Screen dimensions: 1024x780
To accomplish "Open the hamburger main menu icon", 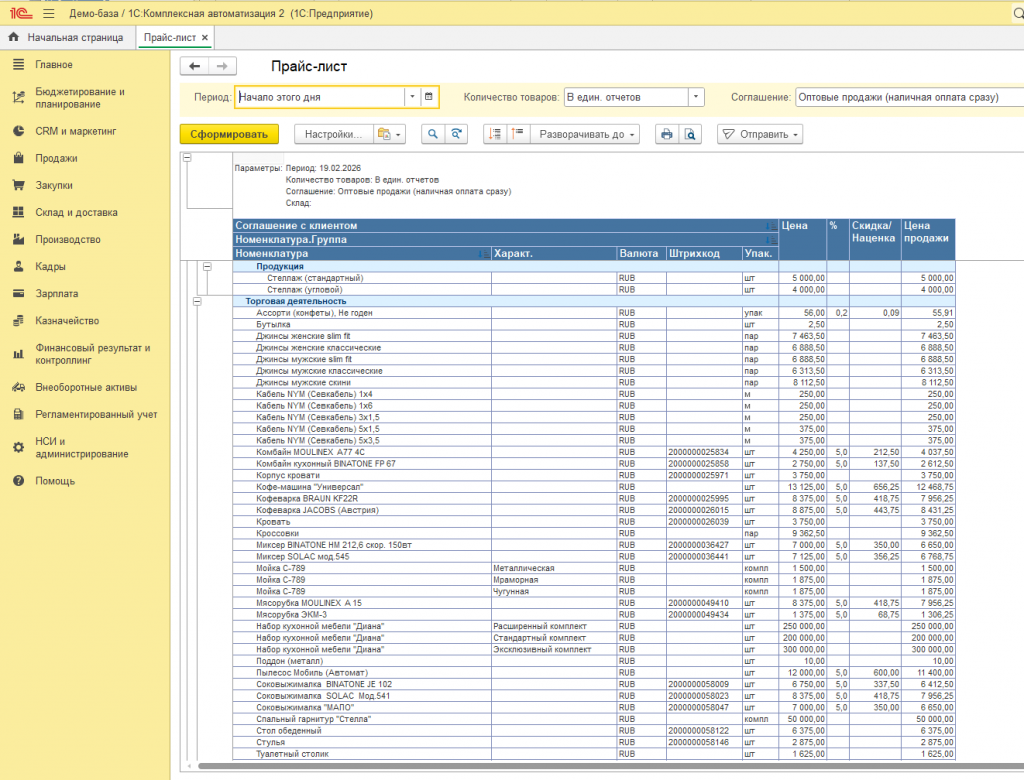I will [50, 12].
